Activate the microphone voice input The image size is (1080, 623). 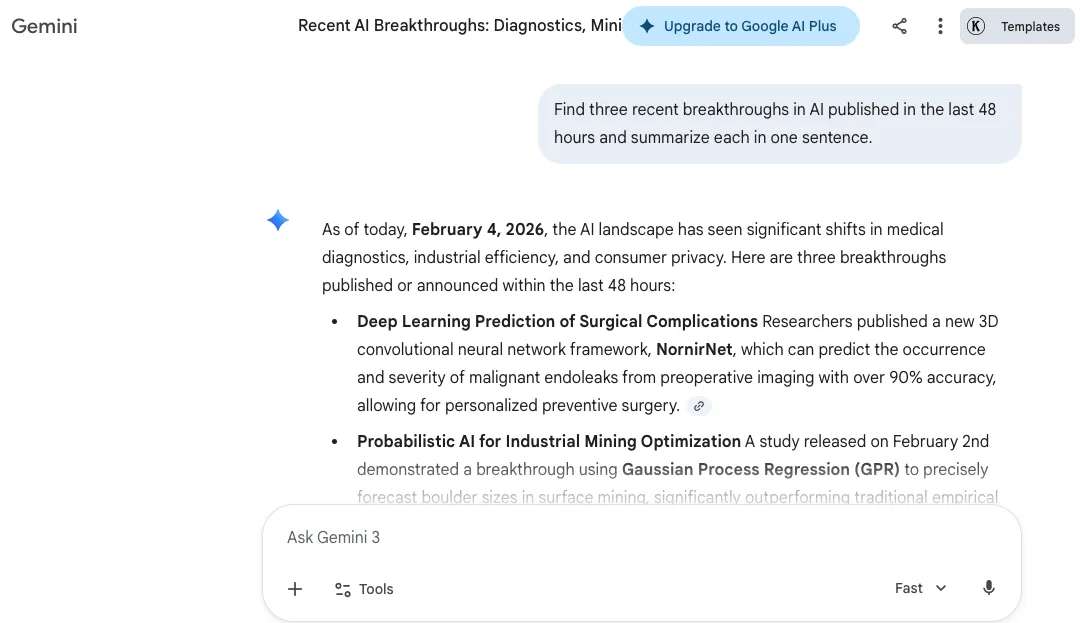click(x=988, y=588)
